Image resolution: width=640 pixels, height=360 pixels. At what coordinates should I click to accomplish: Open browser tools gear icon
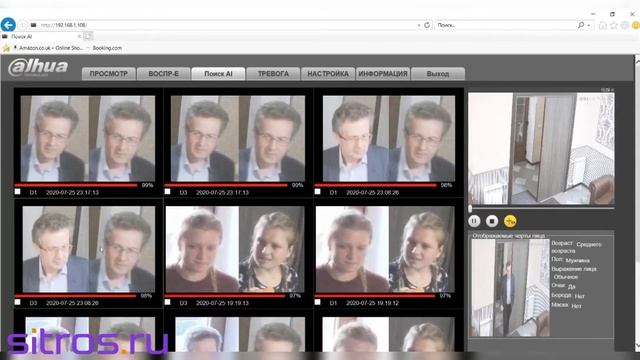[x=624, y=25]
